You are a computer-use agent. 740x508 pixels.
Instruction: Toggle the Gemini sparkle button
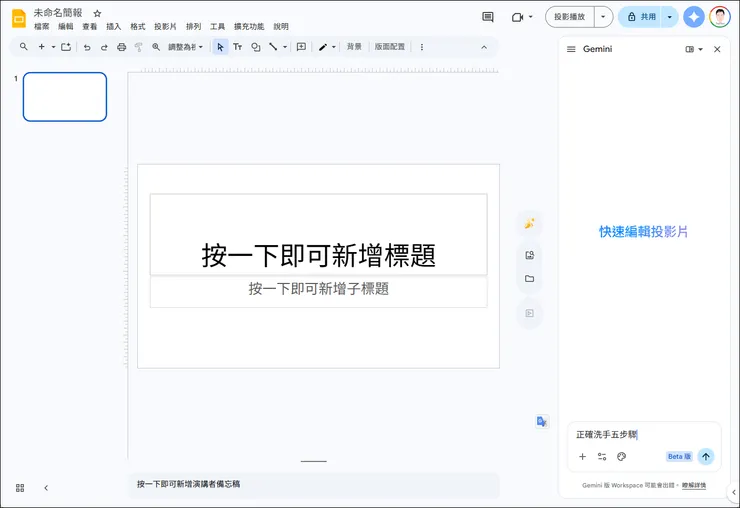click(694, 17)
